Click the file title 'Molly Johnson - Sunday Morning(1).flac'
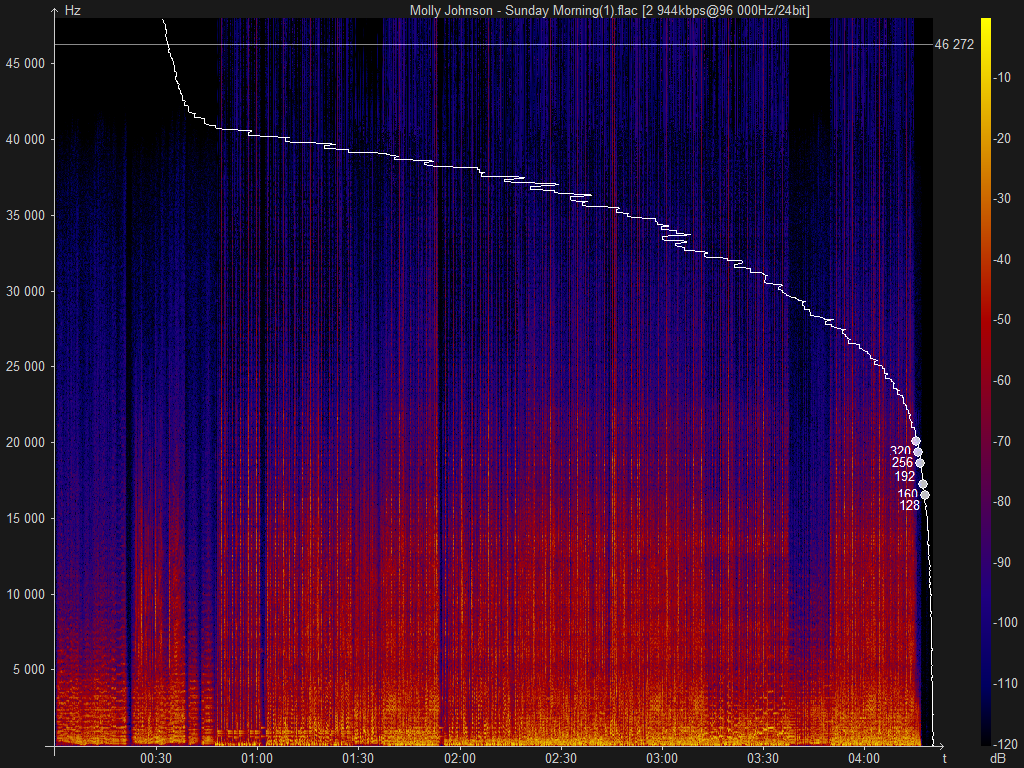Image resolution: width=1024 pixels, height=768 pixels. pyautogui.click(x=524, y=10)
